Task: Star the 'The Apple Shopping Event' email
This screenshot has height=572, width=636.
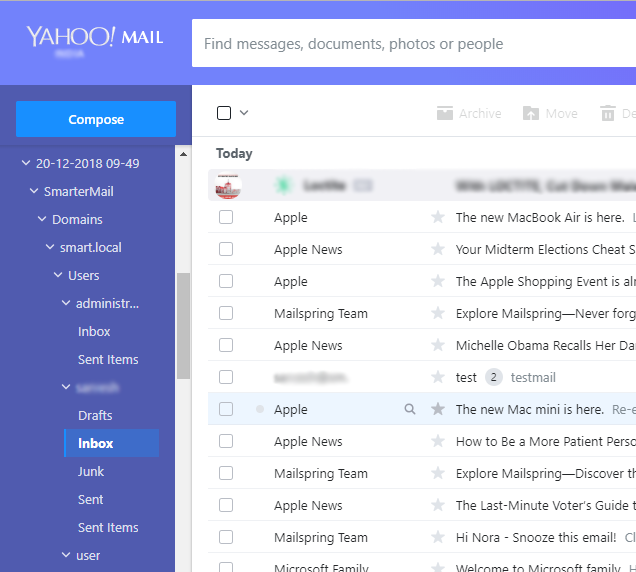Action: (x=438, y=281)
